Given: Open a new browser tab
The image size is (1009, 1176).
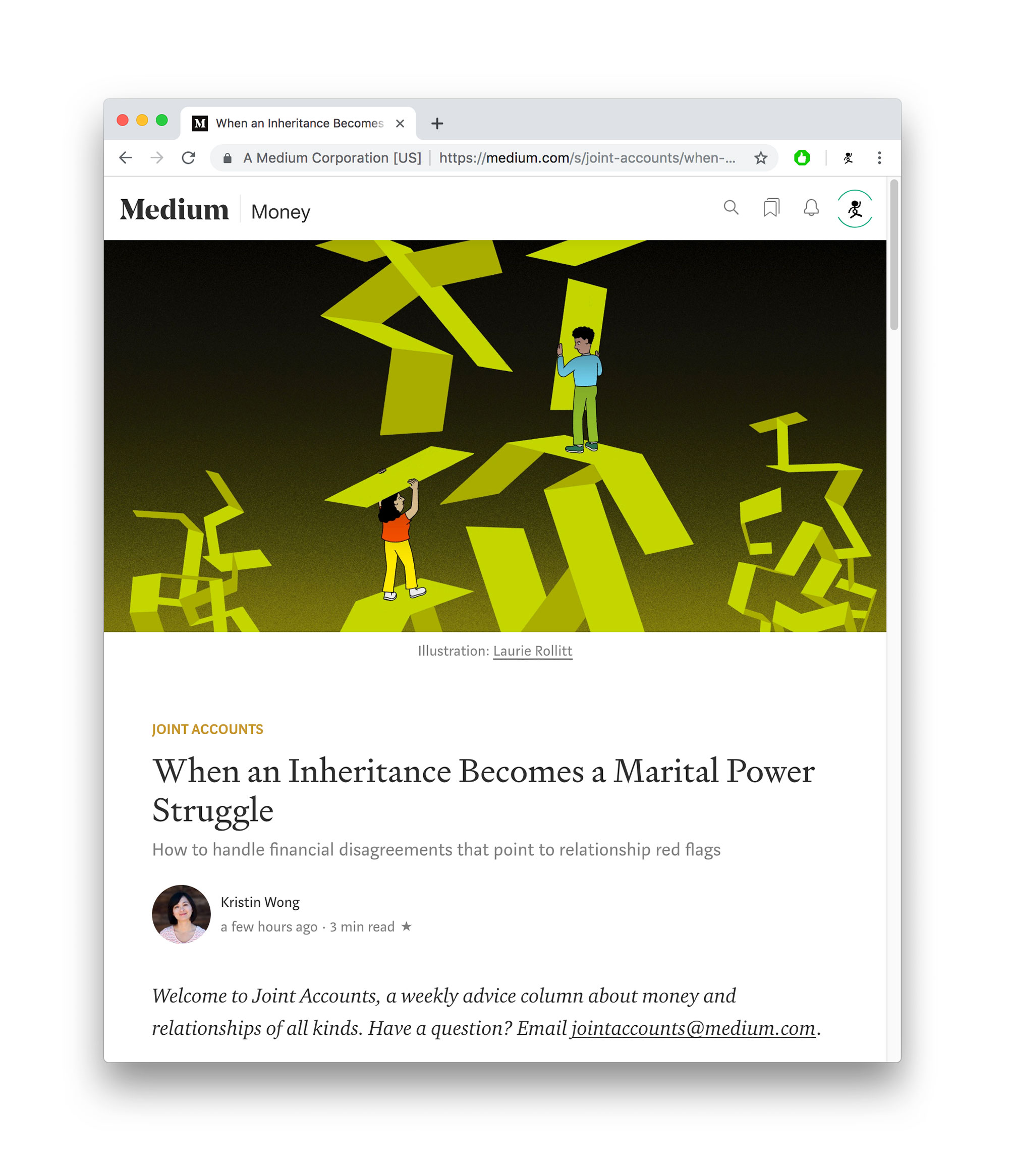Looking at the screenshot, I should point(437,123).
